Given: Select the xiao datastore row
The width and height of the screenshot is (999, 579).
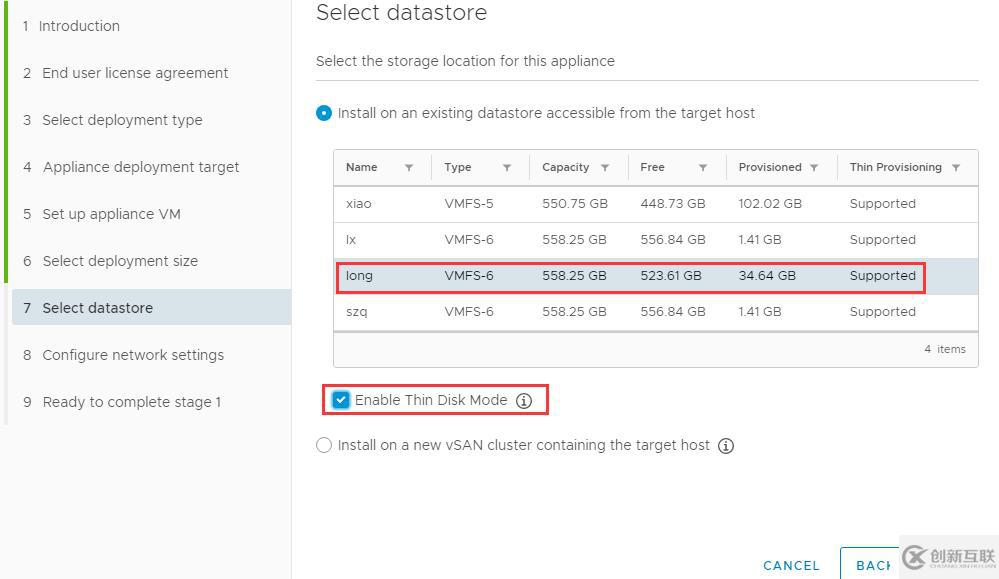Looking at the screenshot, I should [656, 204].
